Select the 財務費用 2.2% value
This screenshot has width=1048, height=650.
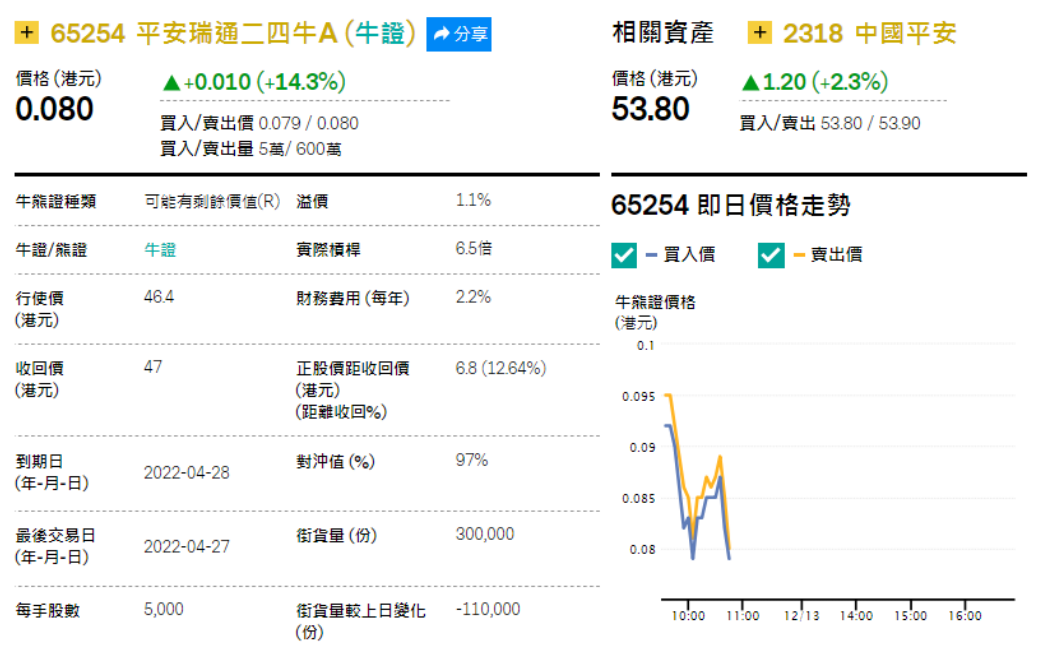(473, 297)
